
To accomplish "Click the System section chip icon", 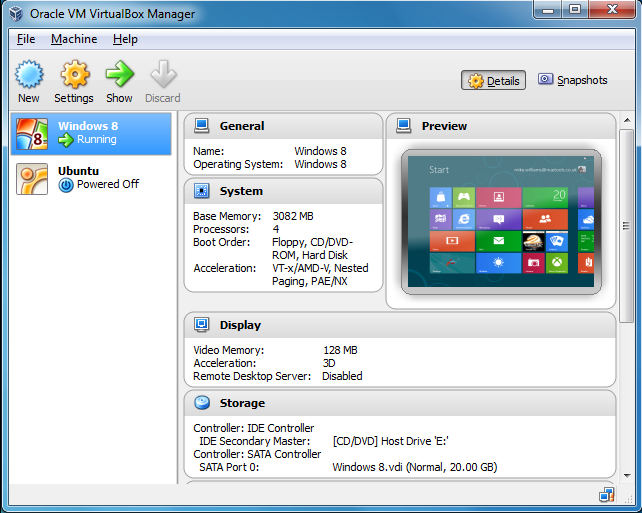I will tap(202, 191).
